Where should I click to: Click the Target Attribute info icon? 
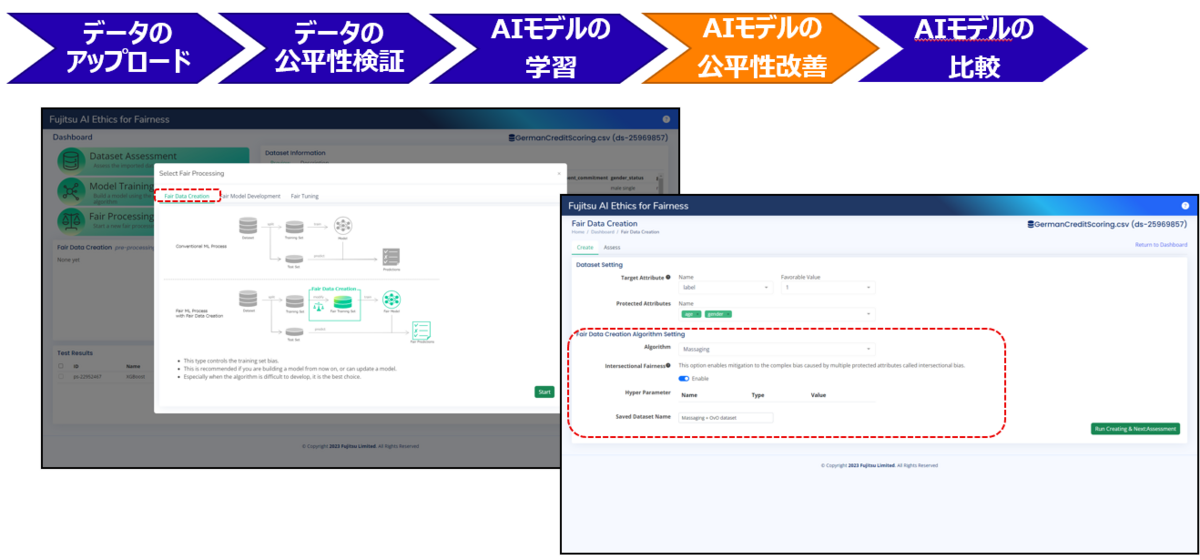click(x=668, y=277)
